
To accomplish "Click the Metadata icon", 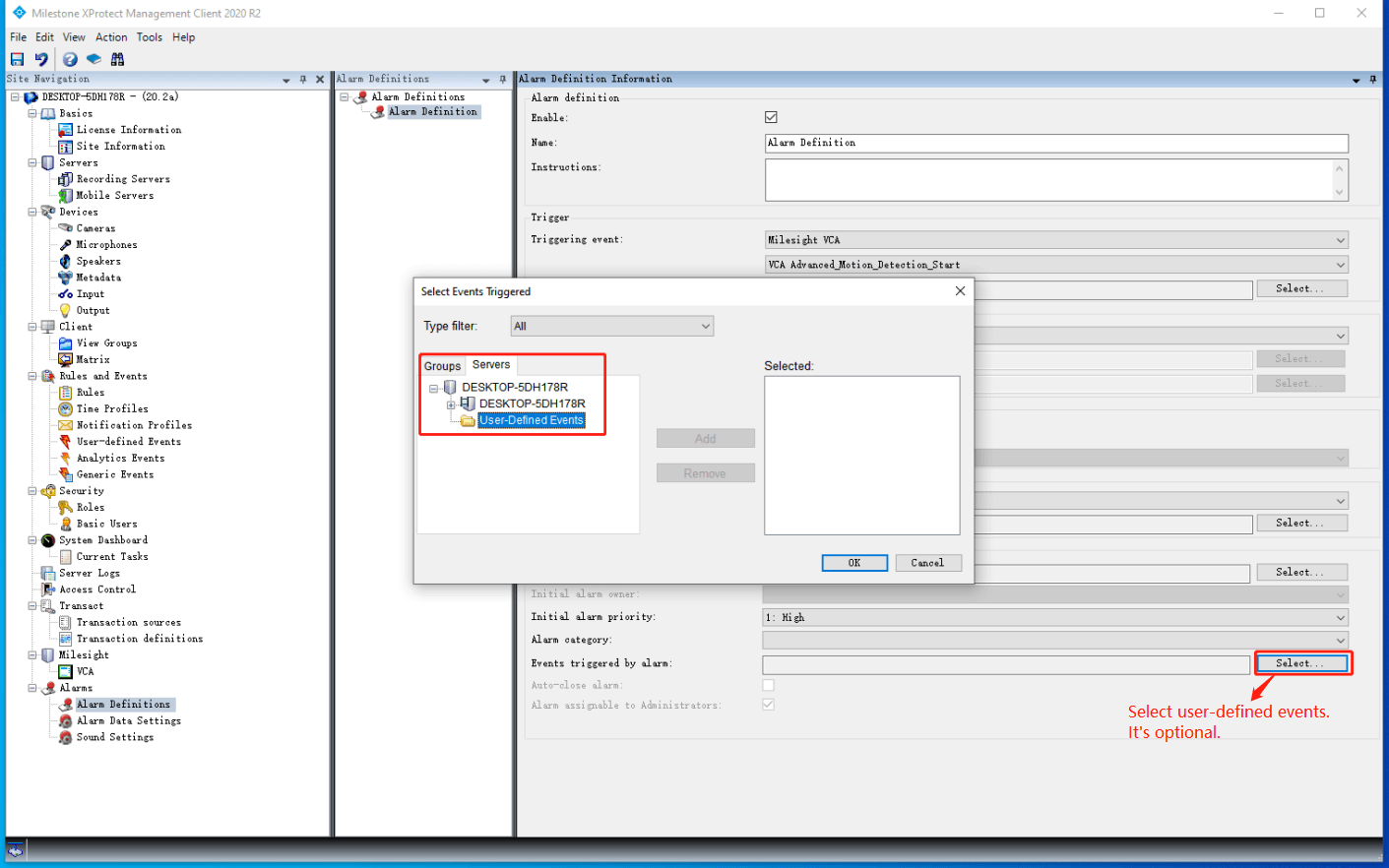I will pos(66,278).
